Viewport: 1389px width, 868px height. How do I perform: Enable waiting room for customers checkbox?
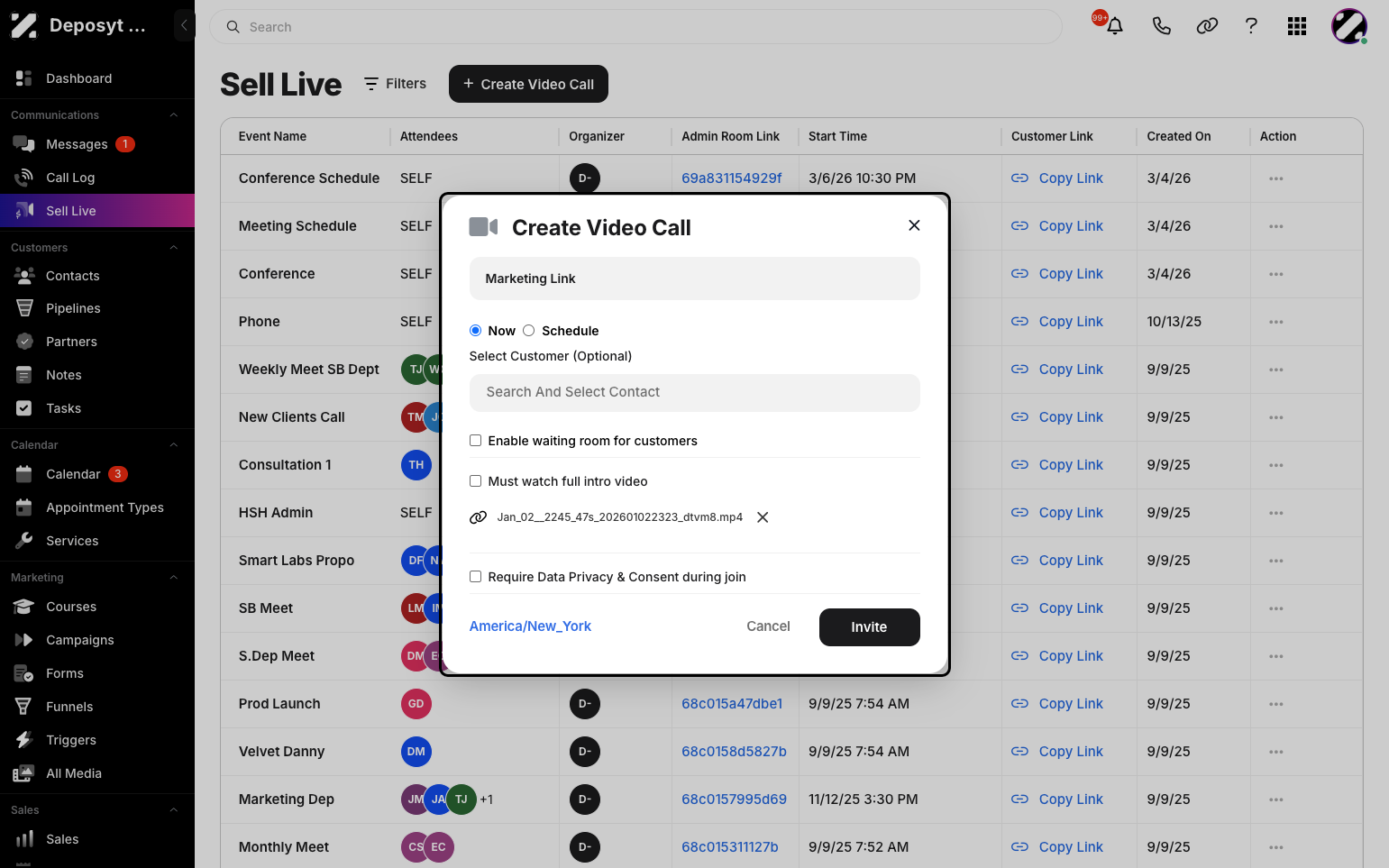coord(475,441)
